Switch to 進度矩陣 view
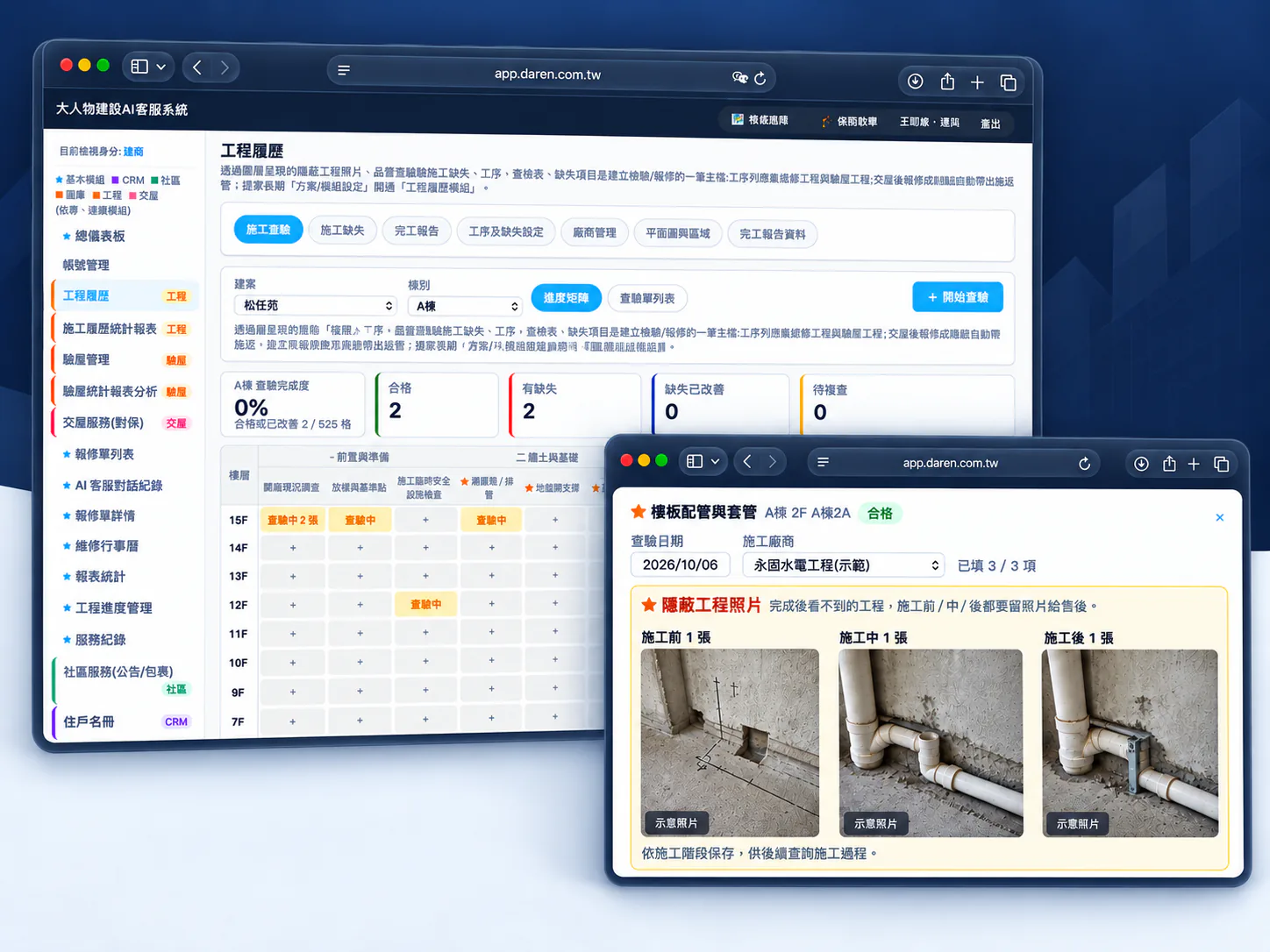This screenshot has width=1270, height=952. tap(567, 298)
